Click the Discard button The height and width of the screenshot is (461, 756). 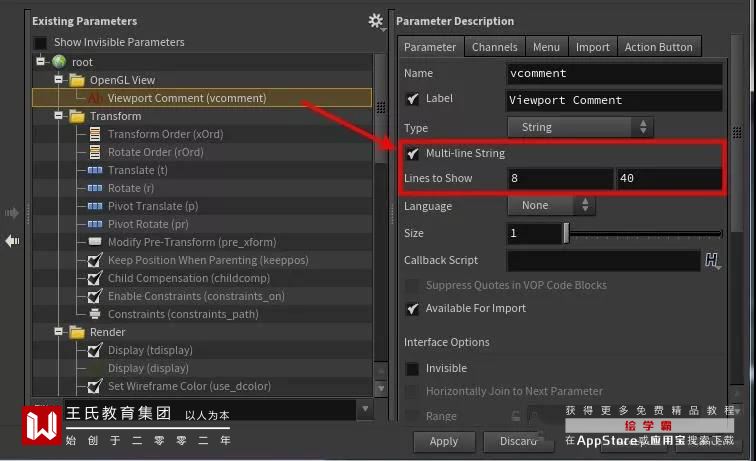tap(518, 441)
